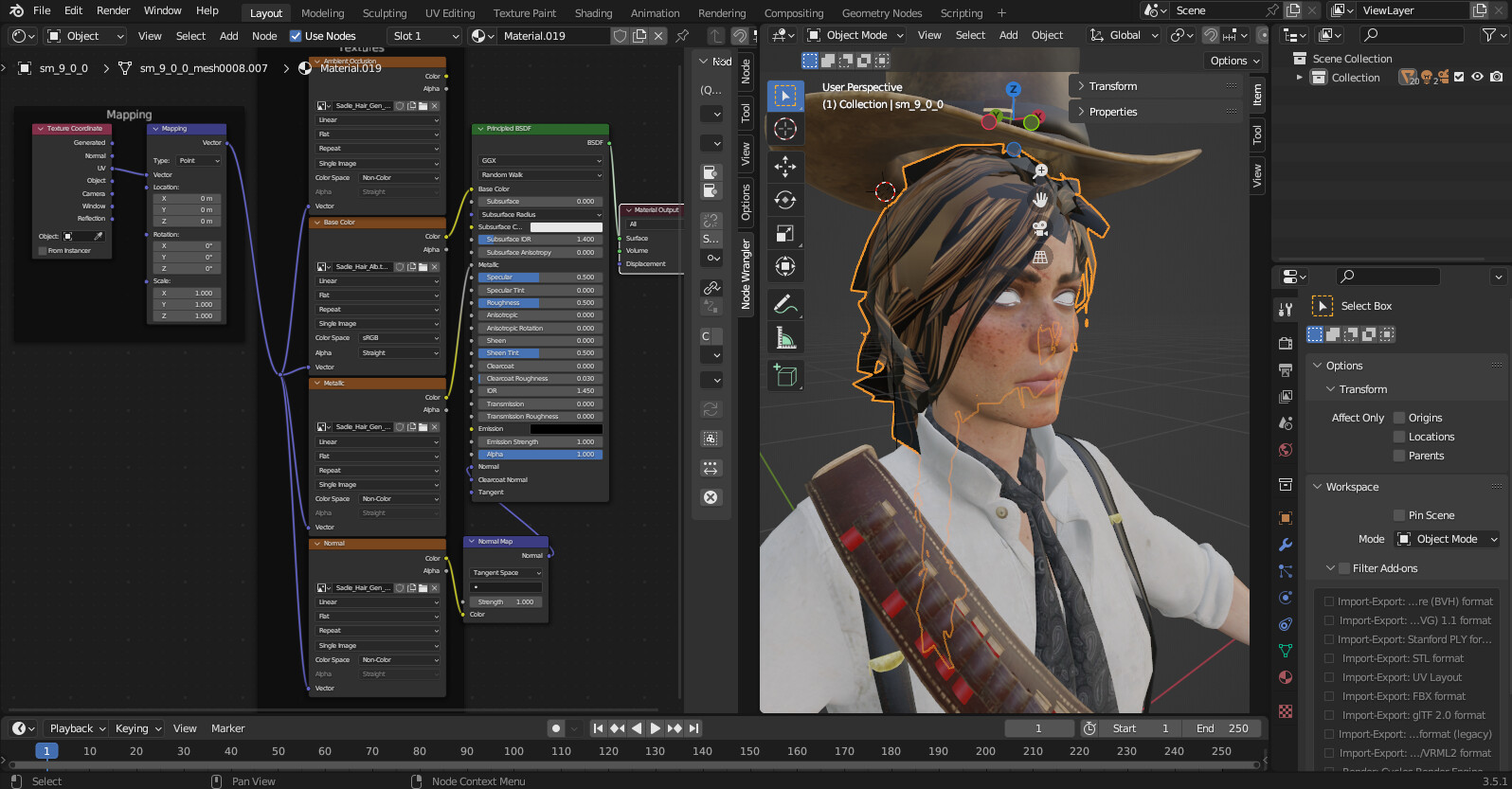
Task: Select the Measure ruler tool
Action: (785, 337)
